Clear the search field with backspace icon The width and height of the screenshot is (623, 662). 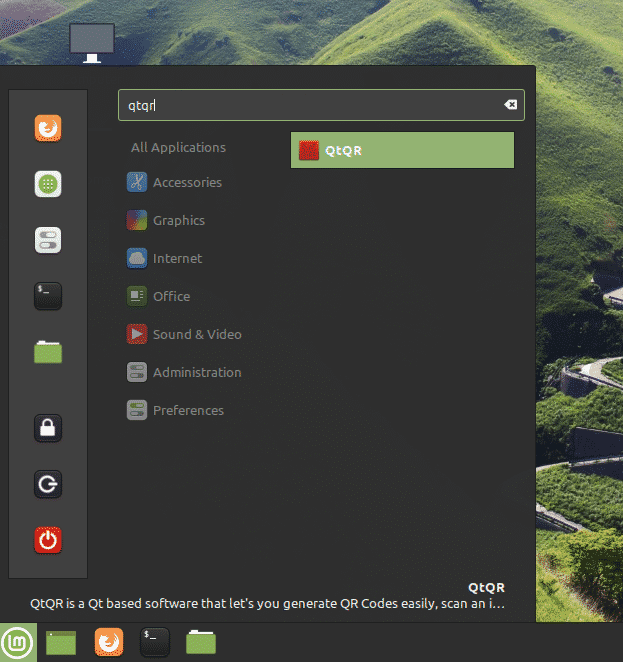point(510,105)
